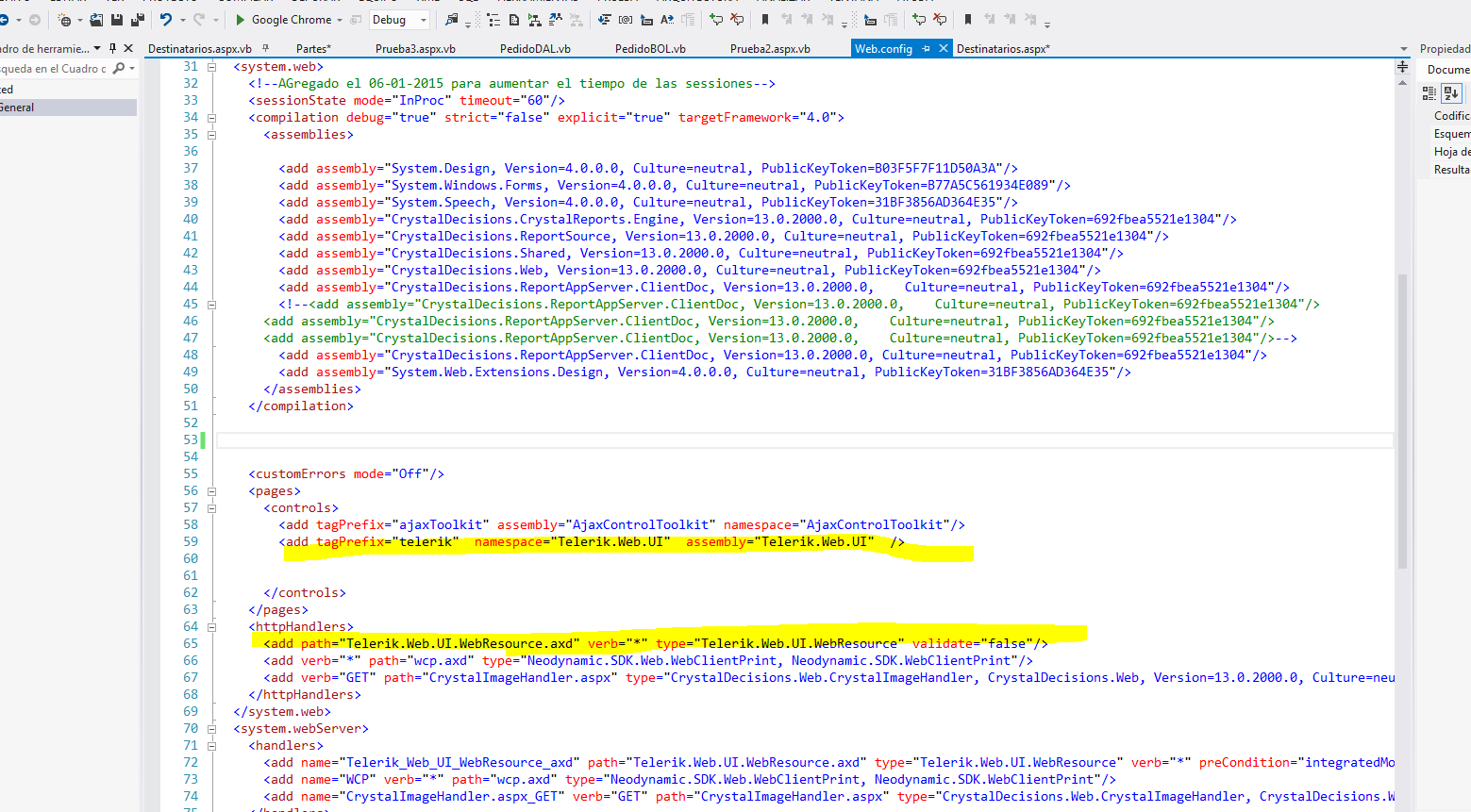The height and width of the screenshot is (812, 1471).
Task: Click the [@] bracket toolbar icon
Action: [626, 20]
